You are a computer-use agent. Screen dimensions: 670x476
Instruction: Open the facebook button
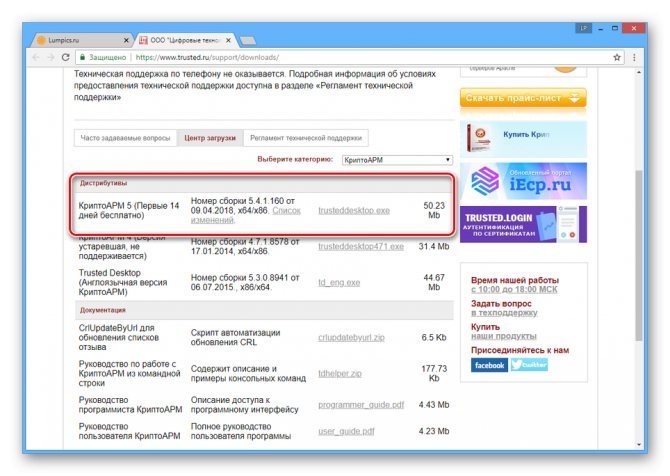(489, 365)
